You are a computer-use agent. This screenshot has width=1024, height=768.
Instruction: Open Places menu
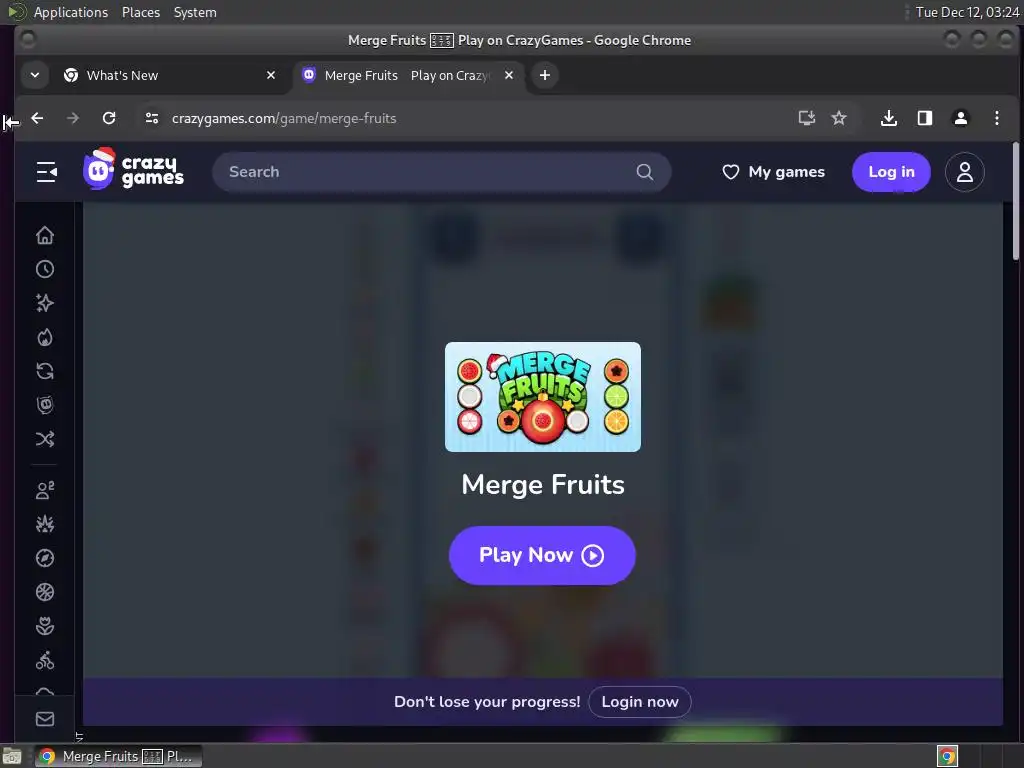140,12
